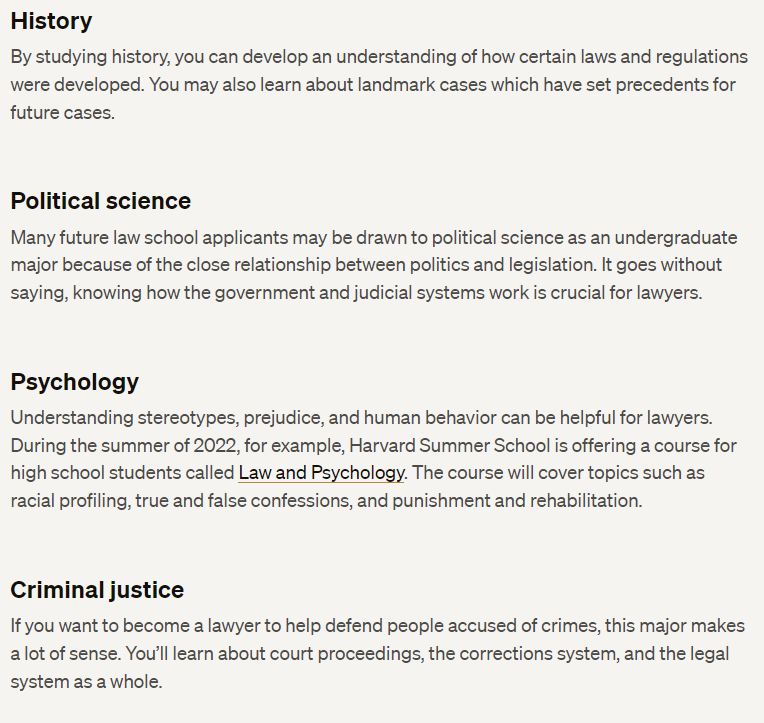Click the '2022' year in Psychology paragraph

point(214,446)
